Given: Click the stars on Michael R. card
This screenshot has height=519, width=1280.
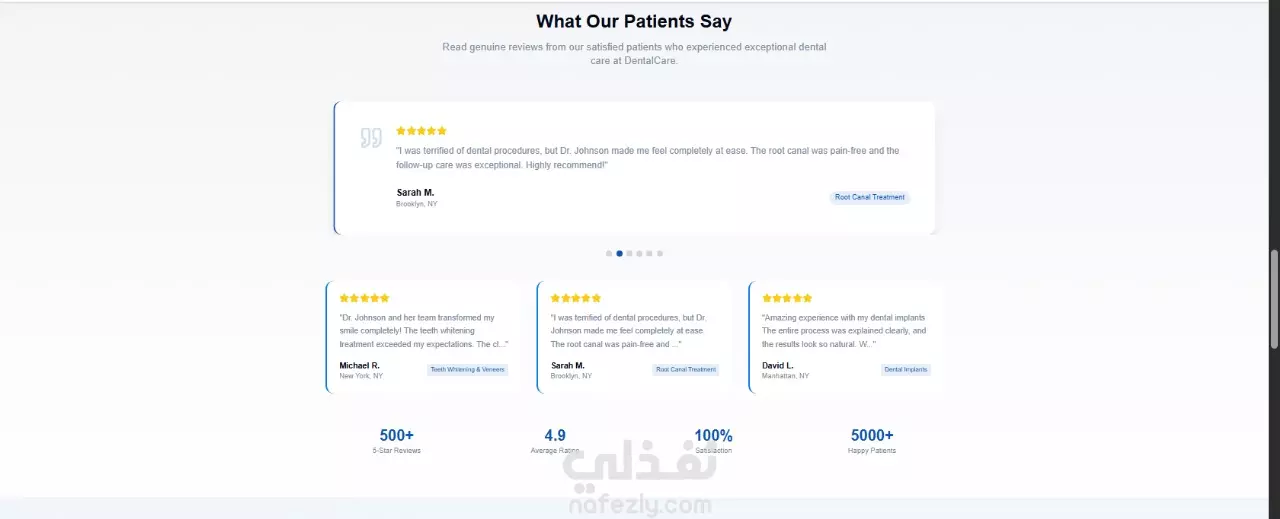Looking at the screenshot, I should pyautogui.click(x=364, y=298).
